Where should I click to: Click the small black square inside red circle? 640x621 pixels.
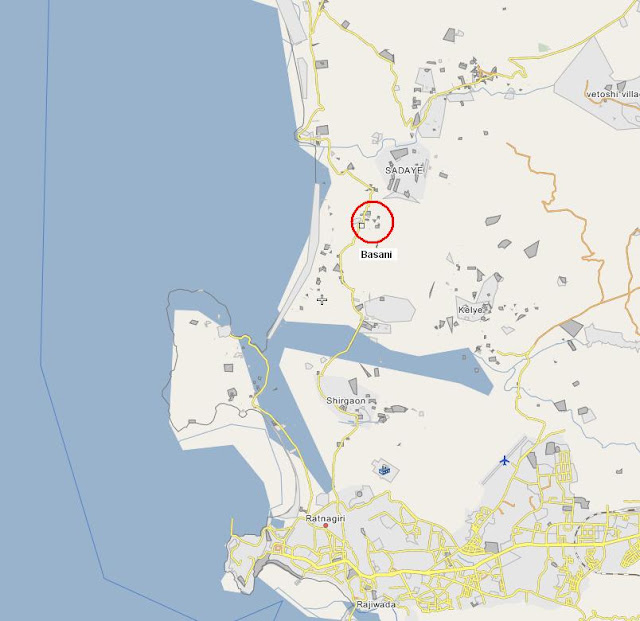[x=362, y=225]
